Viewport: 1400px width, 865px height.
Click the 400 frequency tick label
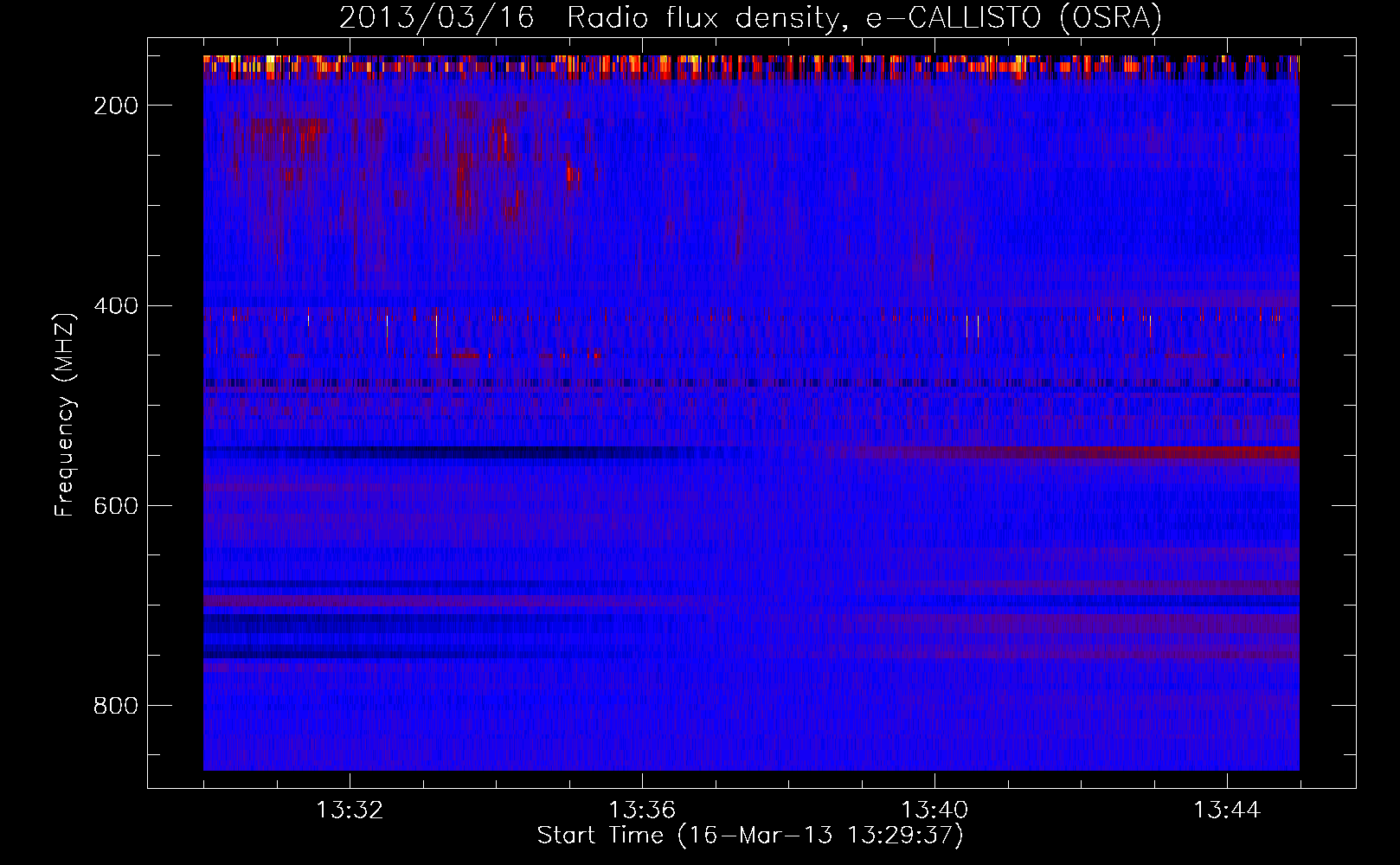(x=115, y=306)
